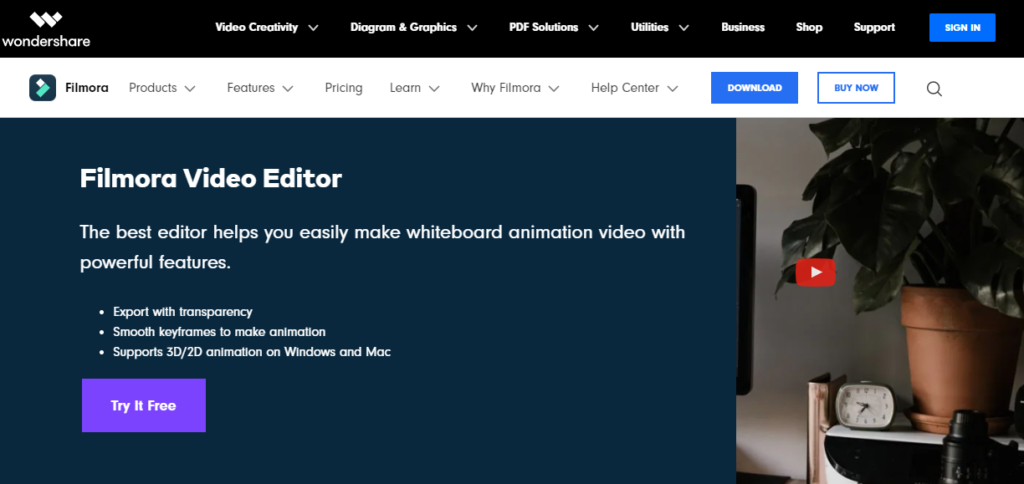Image resolution: width=1024 pixels, height=484 pixels.
Task: Click the video thumbnail with the plant
Action: click(880, 301)
